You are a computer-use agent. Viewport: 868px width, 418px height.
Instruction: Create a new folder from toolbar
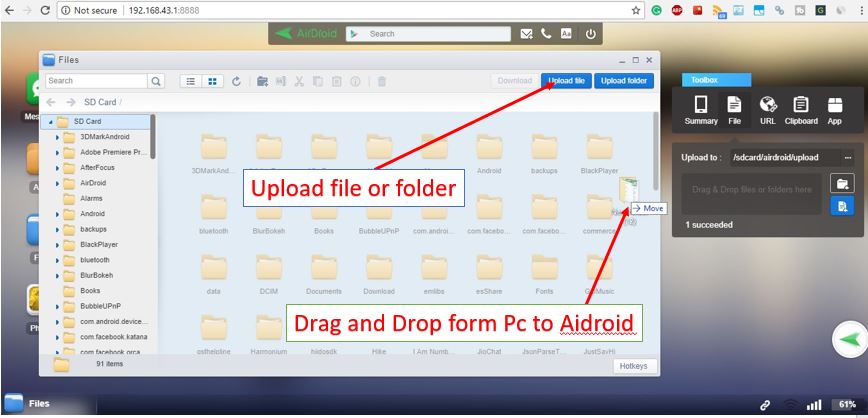coord(262,81)
